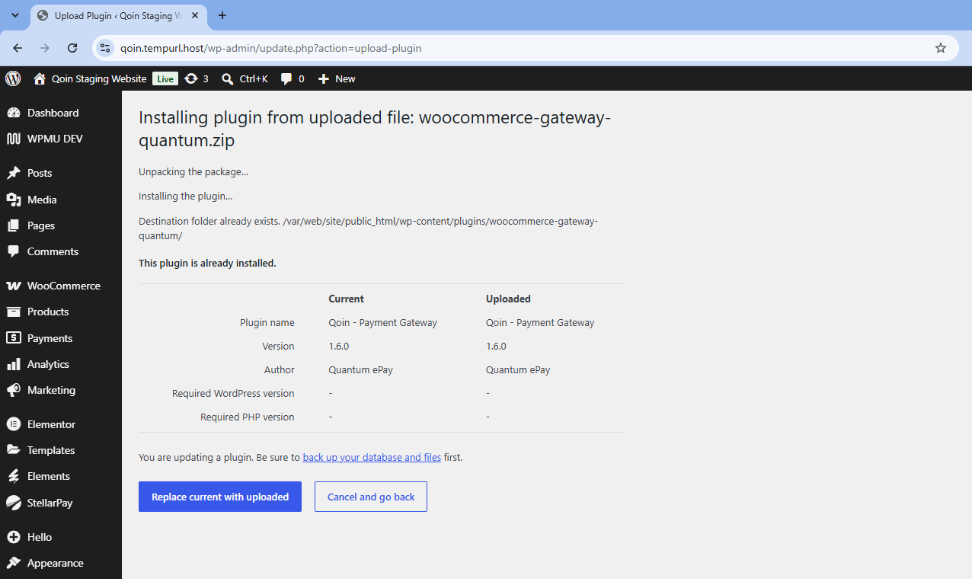The width and height of the screenshot is (972, 579).
Task: Click the StellarPay sidebar icon
Action: point(14,503)
